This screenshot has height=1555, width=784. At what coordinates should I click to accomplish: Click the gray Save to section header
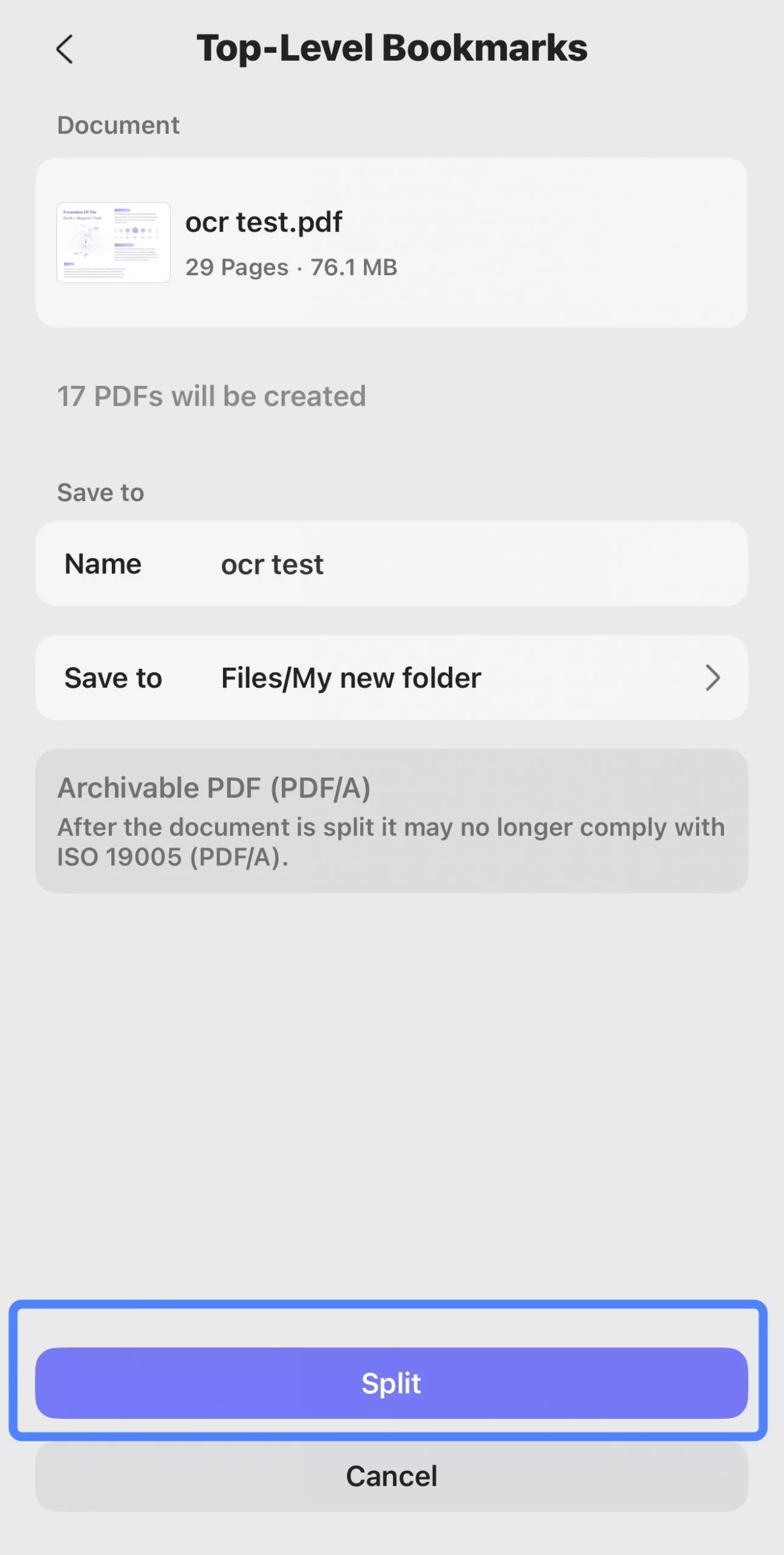[100, 493]
